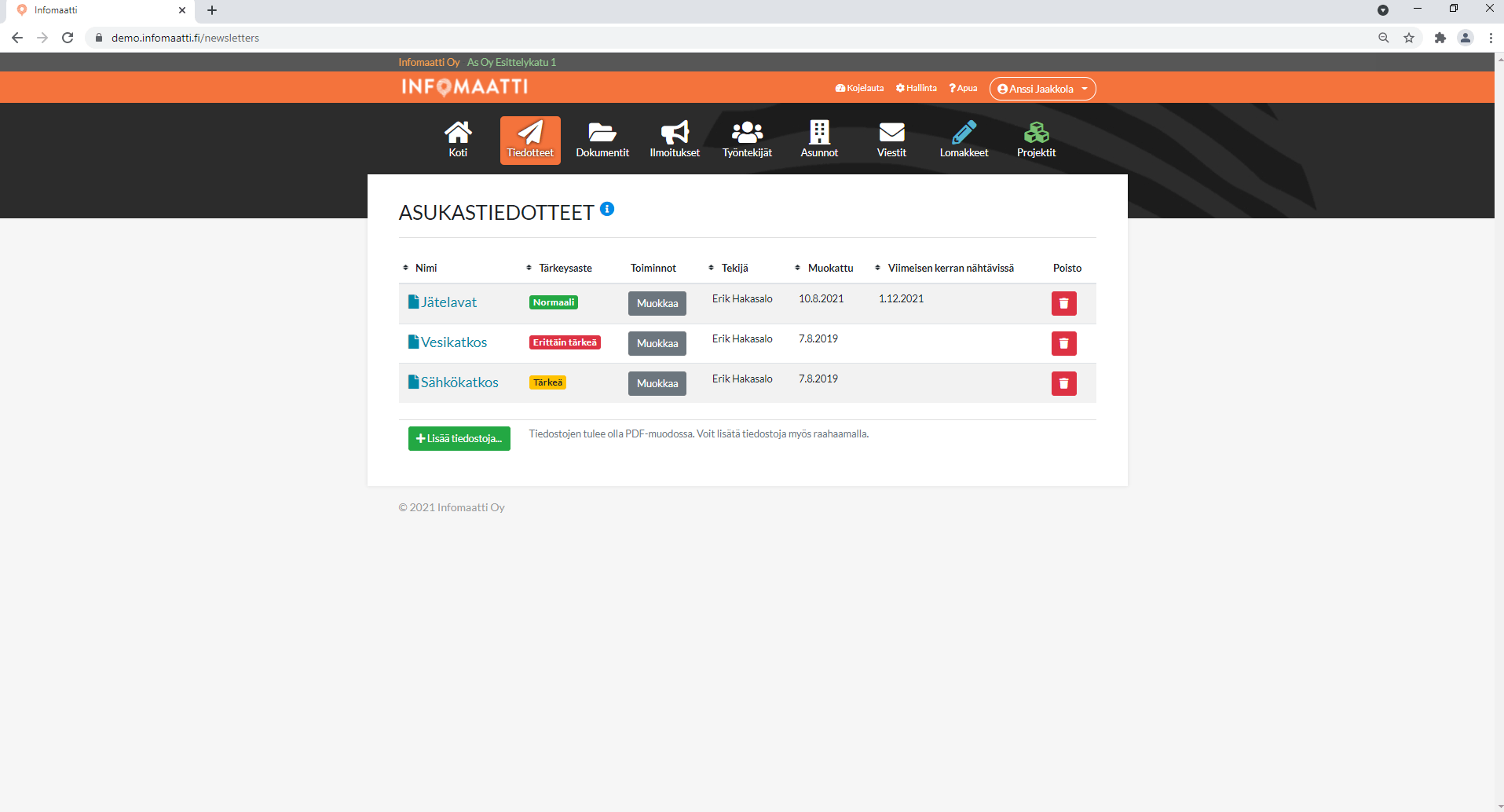Open Kojelauta from top menu

pyautogui.click(x=859, y=88)
